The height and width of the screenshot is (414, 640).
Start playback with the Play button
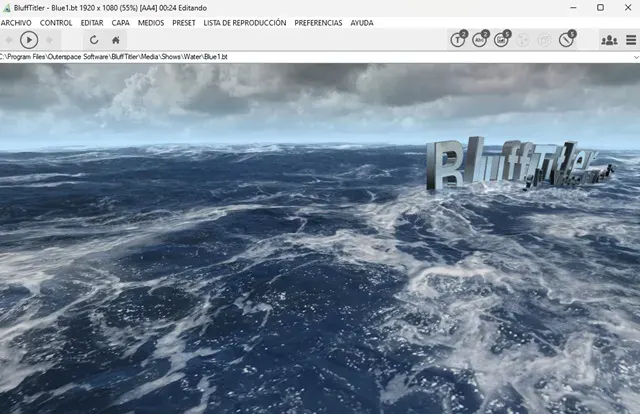[x=29, y=40]
